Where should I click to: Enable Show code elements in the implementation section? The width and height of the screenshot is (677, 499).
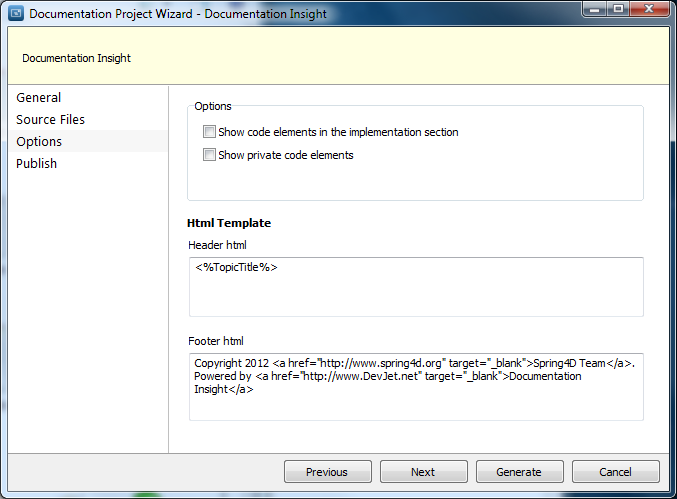pos(209,132)
